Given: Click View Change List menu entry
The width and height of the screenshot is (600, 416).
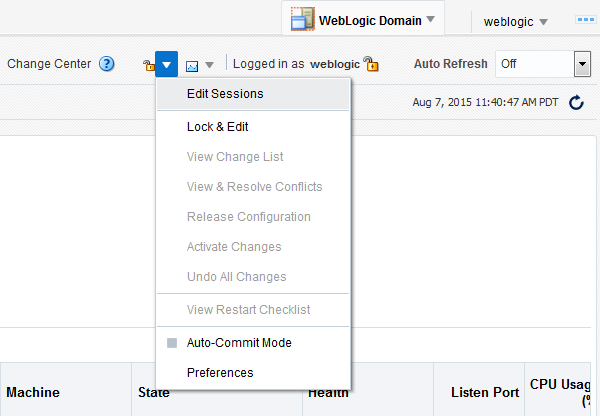Looking at the screenshot, I should pos(235,156).
